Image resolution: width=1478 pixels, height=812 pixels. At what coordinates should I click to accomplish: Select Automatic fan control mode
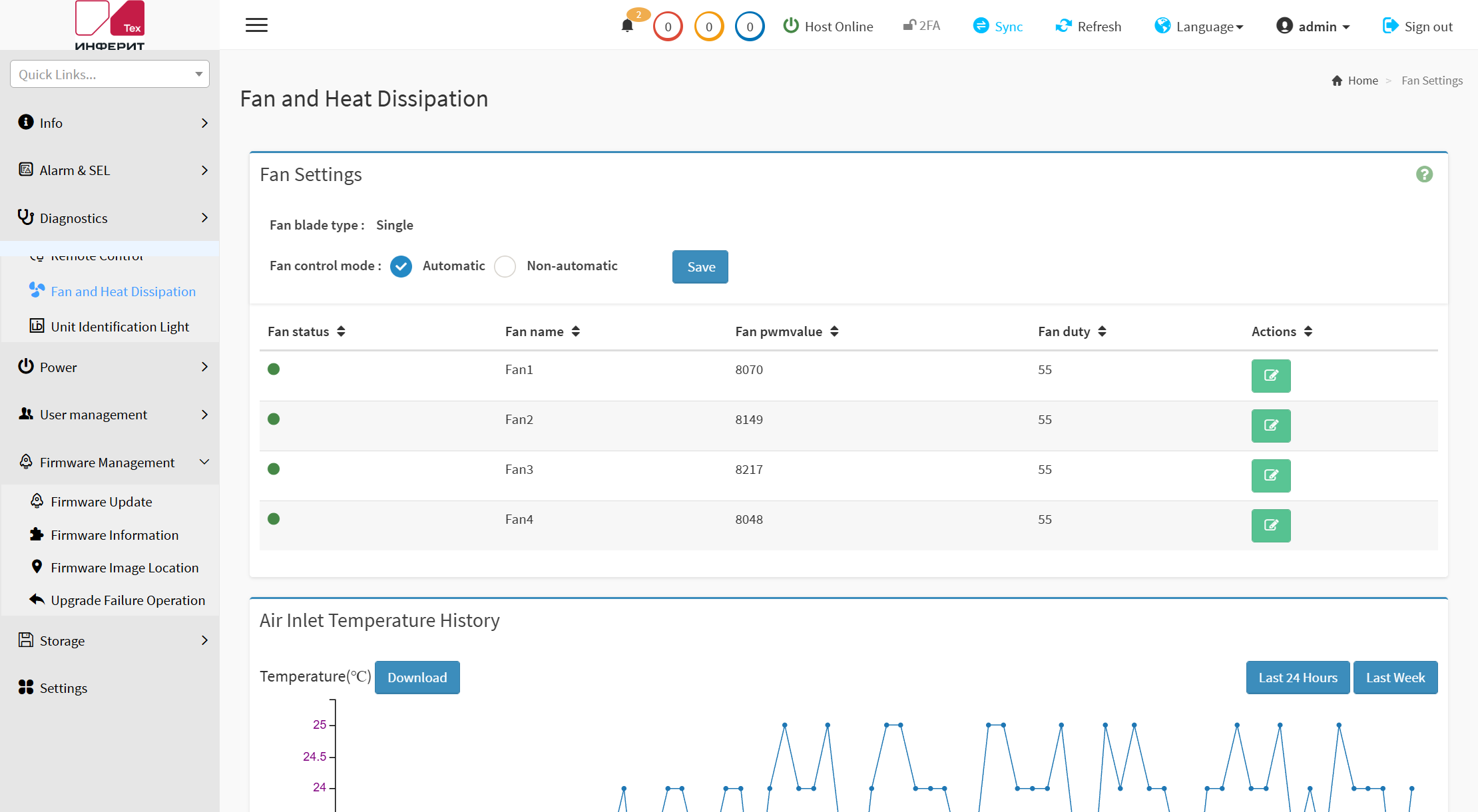coord(401,266)
